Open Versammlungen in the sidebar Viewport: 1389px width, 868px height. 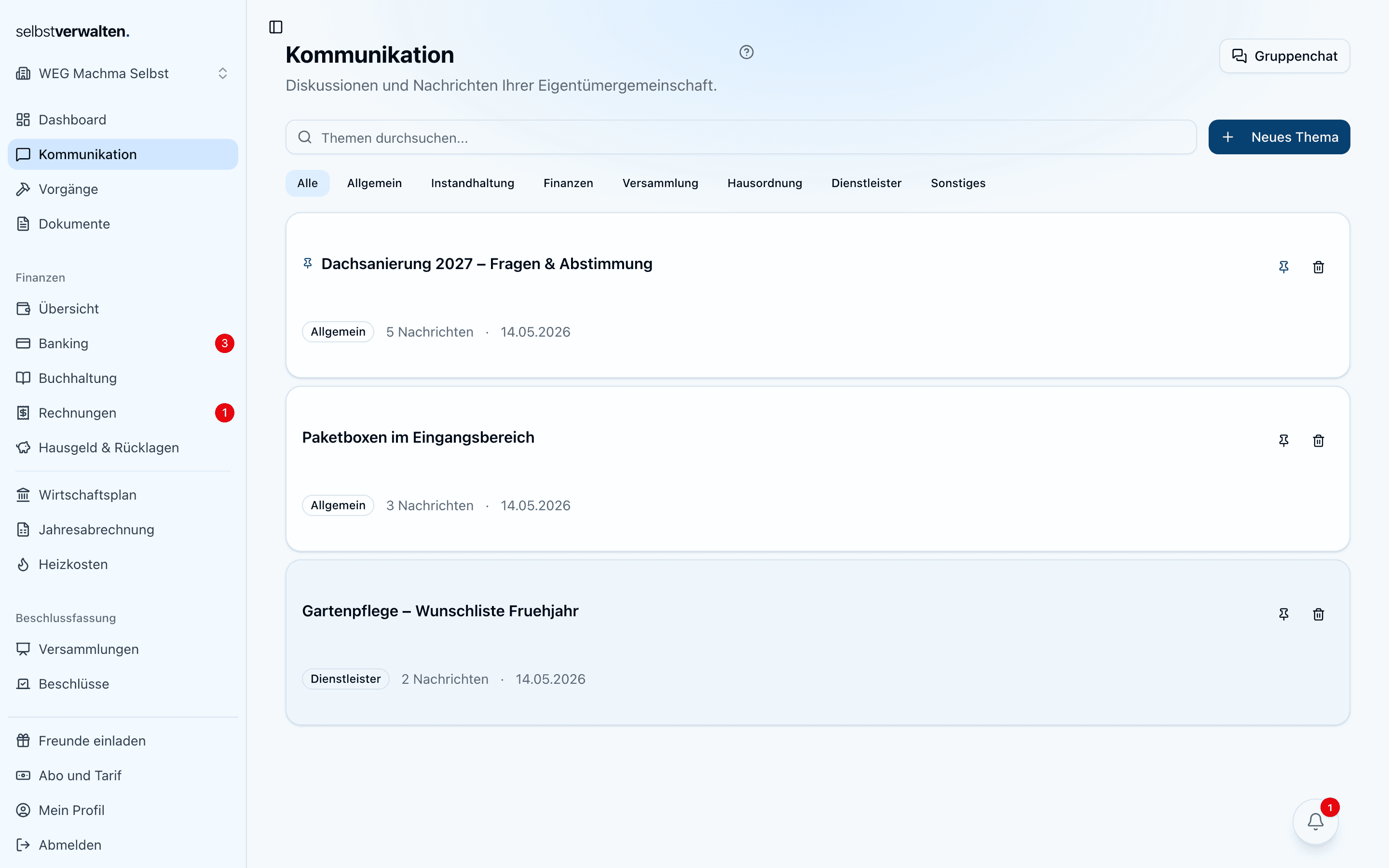point(123,649)
